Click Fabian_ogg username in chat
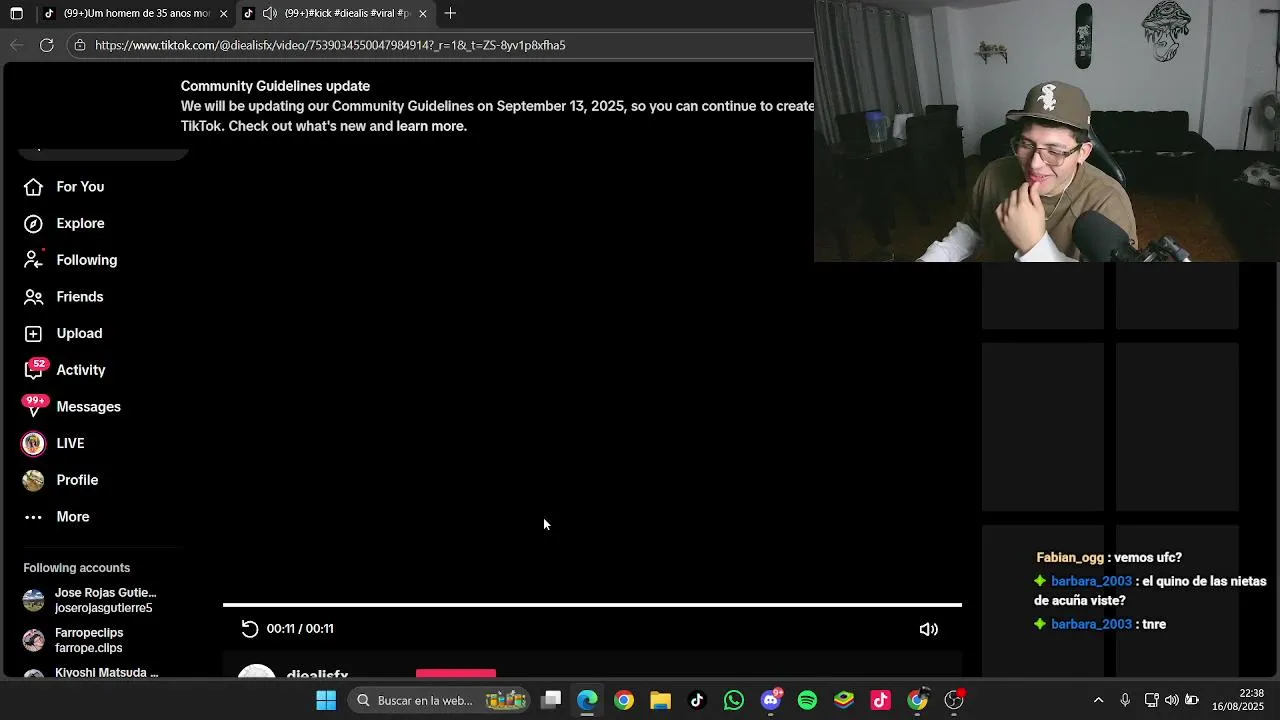This screenshot has height=720, width=1280. point(1070,558)
